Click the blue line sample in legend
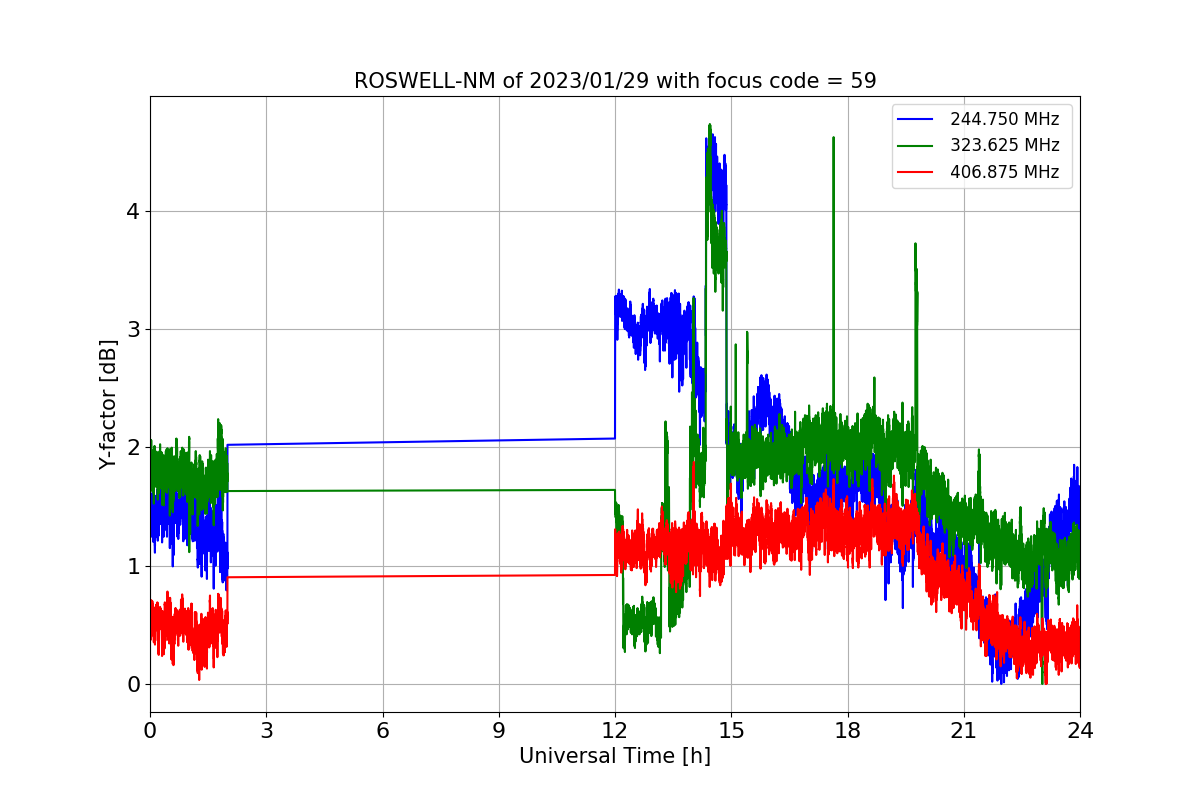Image resolution: width=1200 pixels, height=800 pixels. pyautogui.click(x=915, y=119)
